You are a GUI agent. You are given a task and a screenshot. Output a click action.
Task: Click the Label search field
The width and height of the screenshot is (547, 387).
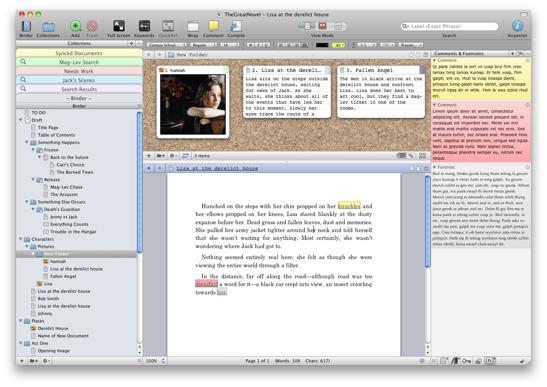click(449, 26)
